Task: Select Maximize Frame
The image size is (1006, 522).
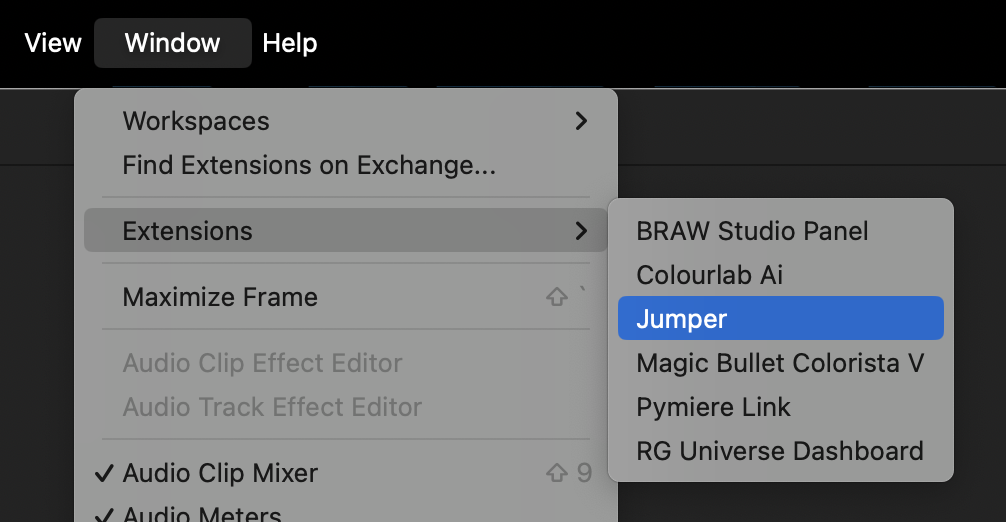Action: click(220, 297)
